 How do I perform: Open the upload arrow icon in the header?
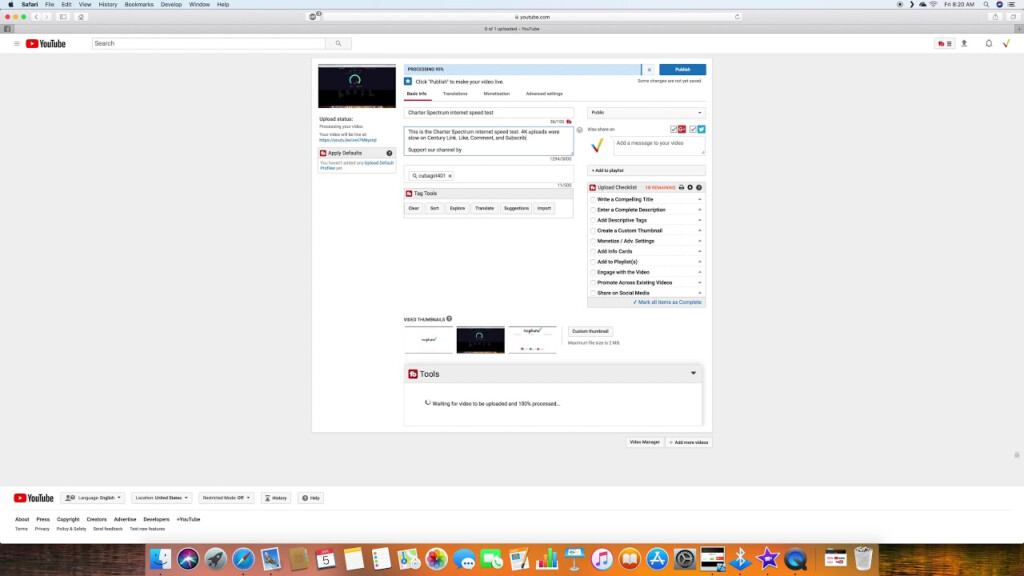964,44
